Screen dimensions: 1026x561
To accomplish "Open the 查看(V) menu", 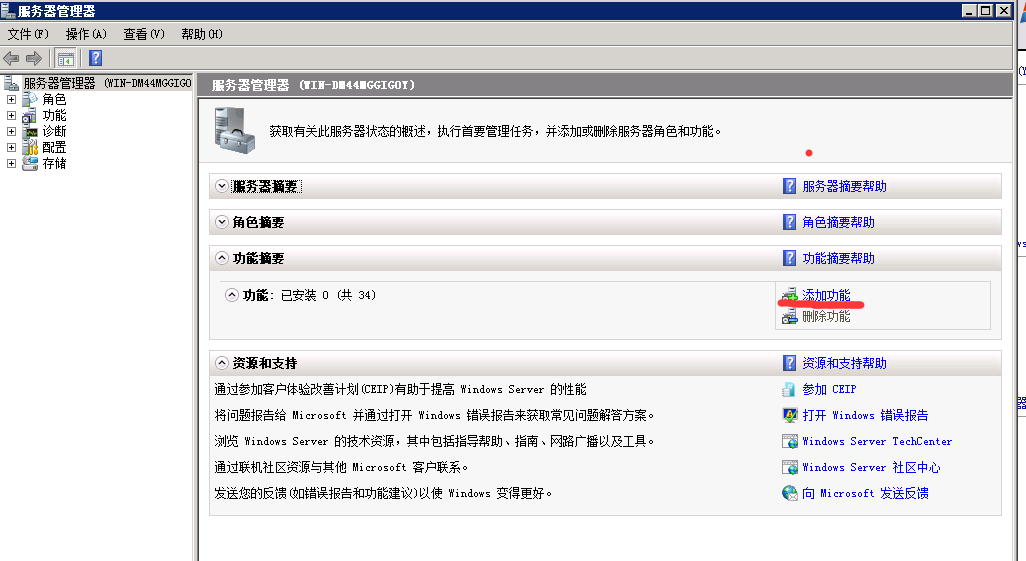I will tap(144, 34).
